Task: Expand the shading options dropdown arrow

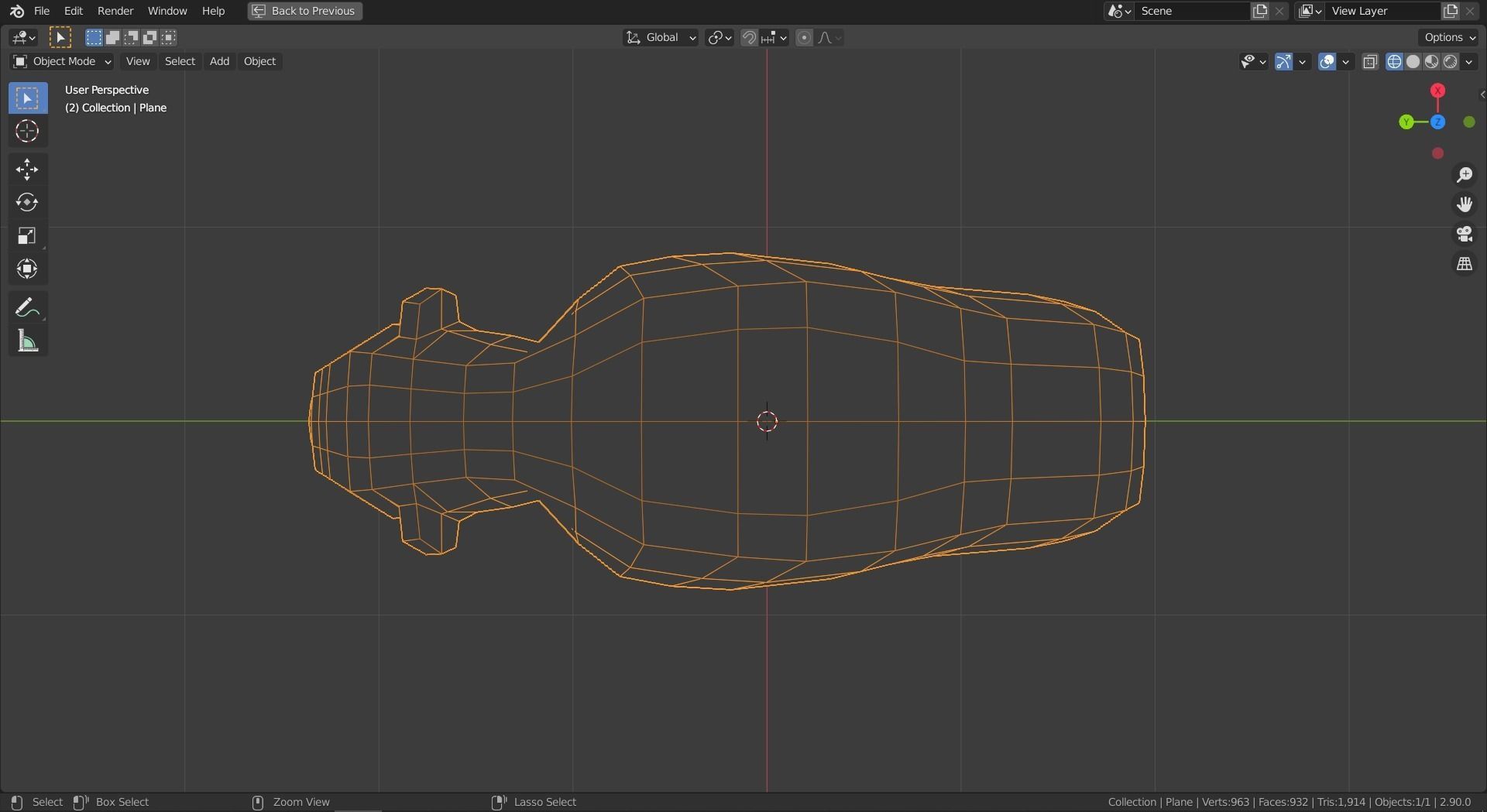Action: coord(1469,62)
